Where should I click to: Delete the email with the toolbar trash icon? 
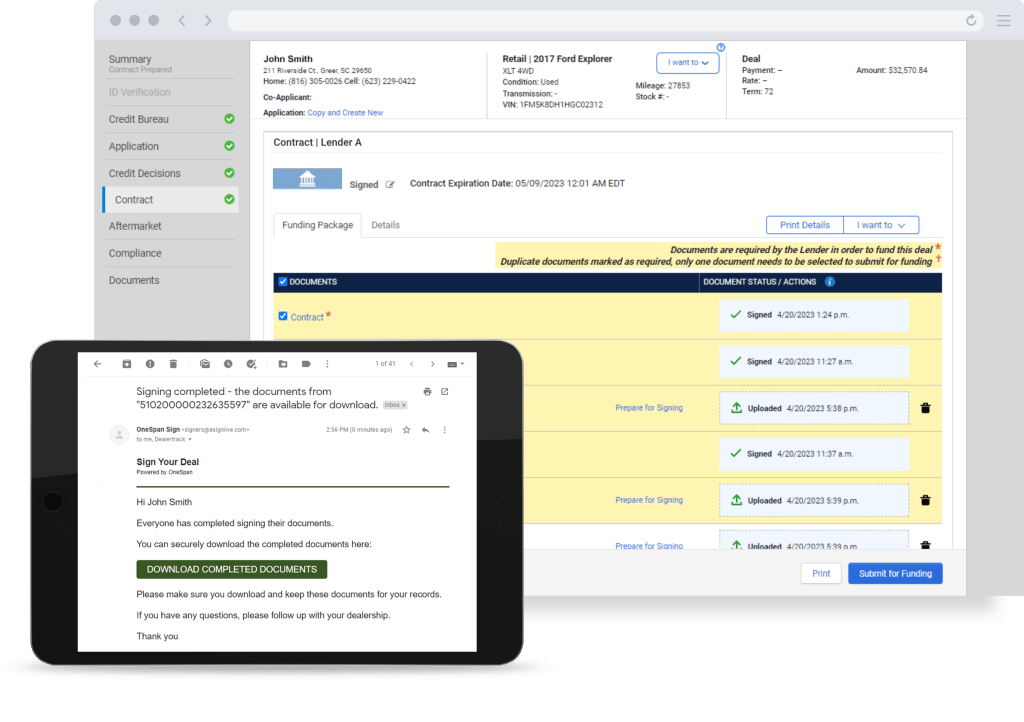coord(173,364)
